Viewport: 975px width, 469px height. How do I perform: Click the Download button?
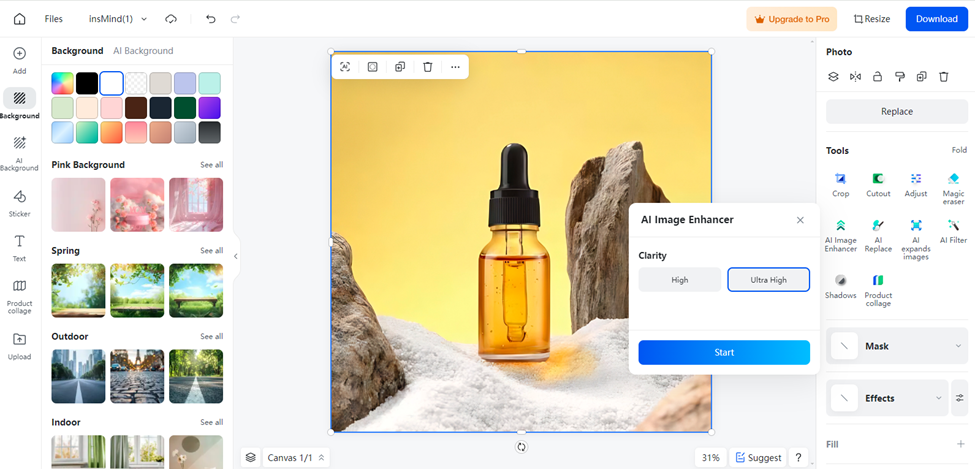[x=936, y=19]
